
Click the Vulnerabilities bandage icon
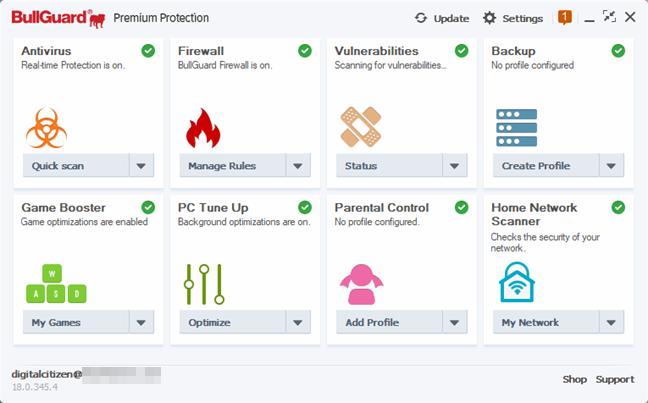click(x=360, y=127)
